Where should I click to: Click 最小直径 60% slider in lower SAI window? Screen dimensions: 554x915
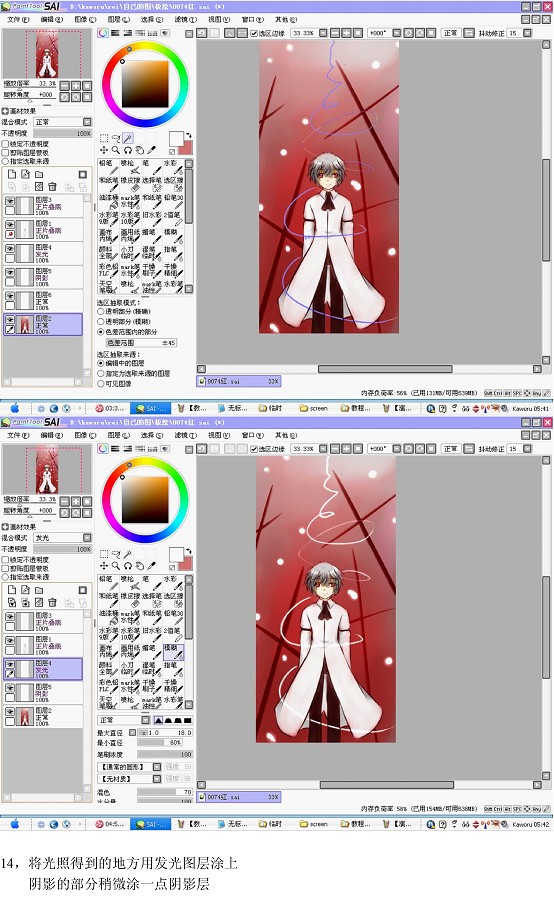(x=160, y=743)
